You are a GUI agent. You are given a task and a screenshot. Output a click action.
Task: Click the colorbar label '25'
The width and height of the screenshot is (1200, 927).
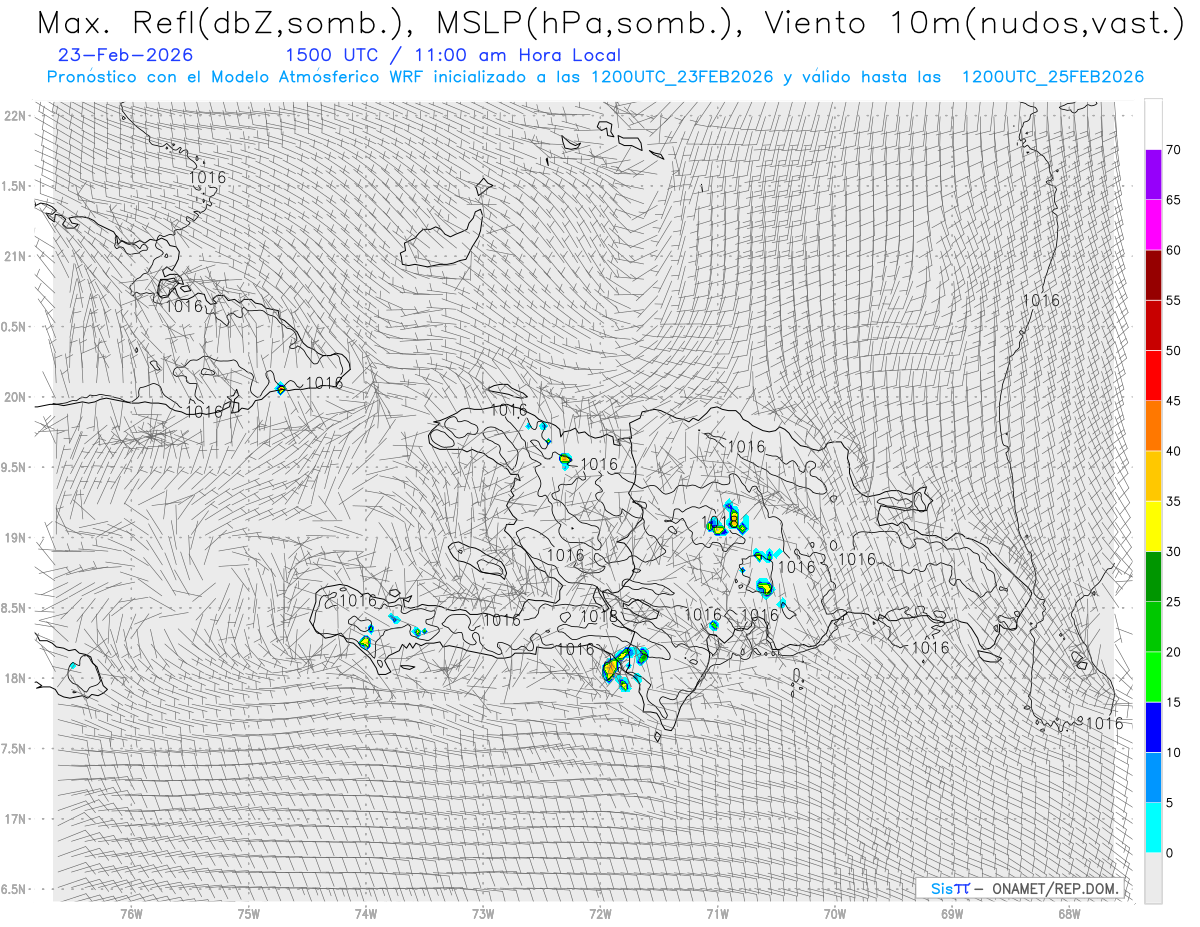coord(1173,602)
